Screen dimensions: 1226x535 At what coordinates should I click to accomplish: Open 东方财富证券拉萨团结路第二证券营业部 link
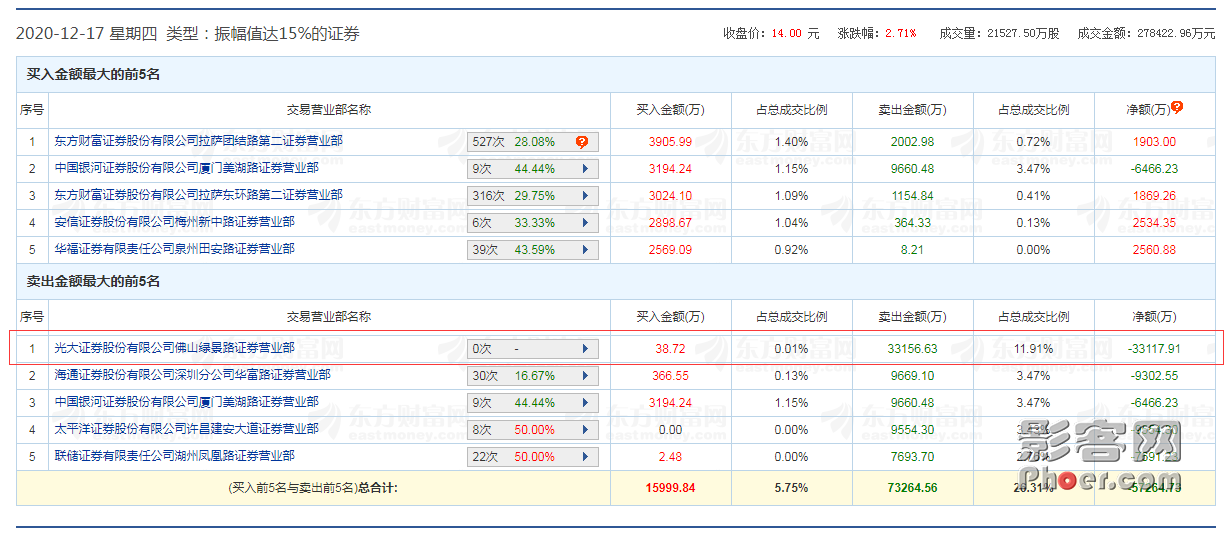pos(199,141)
